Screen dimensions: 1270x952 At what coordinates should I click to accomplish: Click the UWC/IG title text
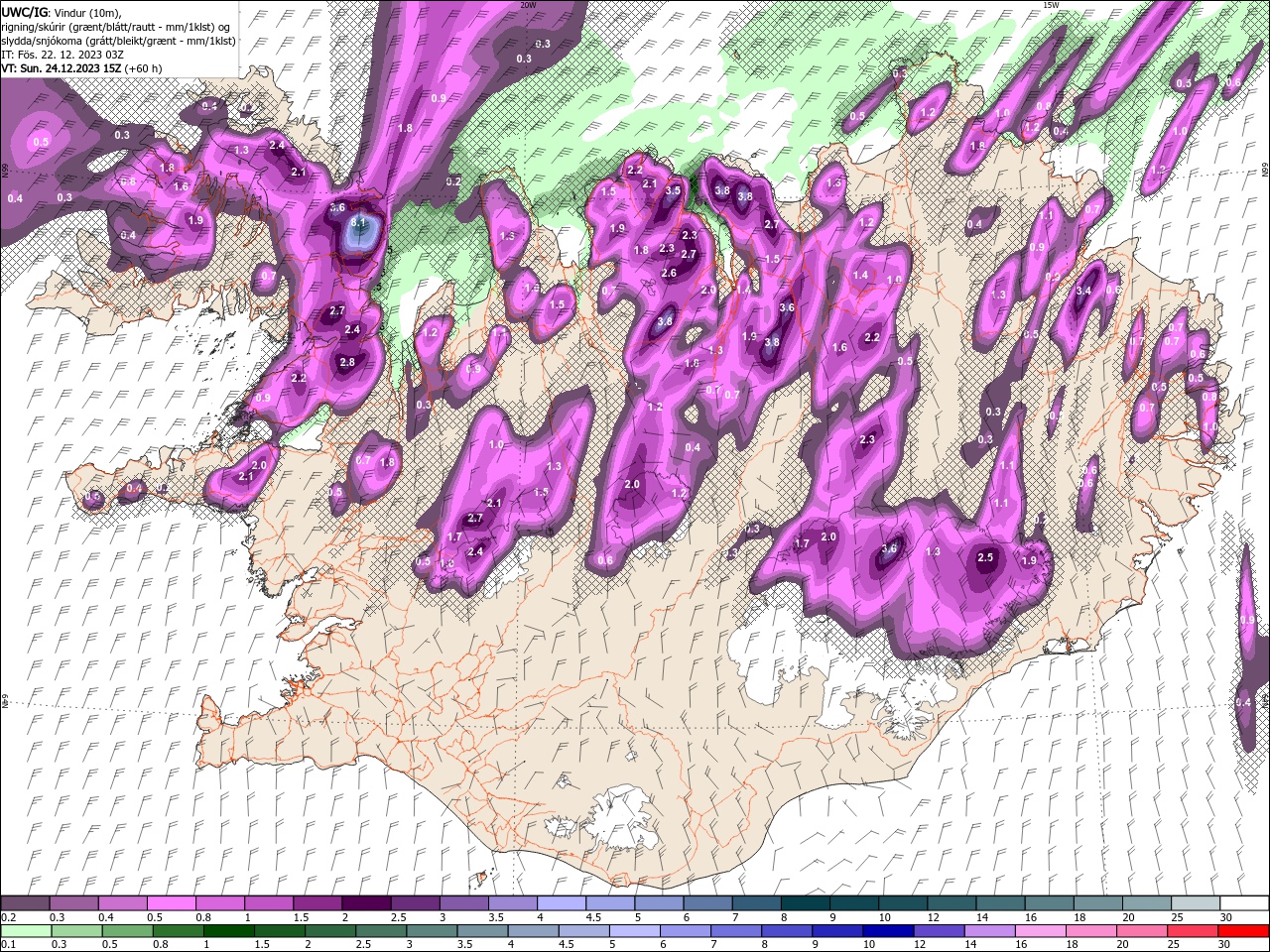tap(25, 11)
